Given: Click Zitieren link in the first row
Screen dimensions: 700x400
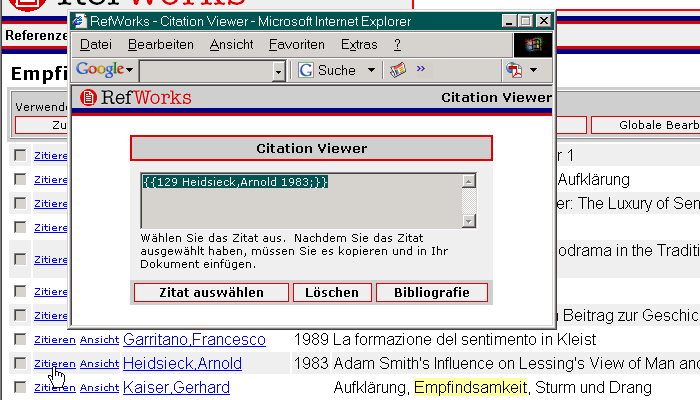Looking at the screenshot, I should tap(50, 156).
